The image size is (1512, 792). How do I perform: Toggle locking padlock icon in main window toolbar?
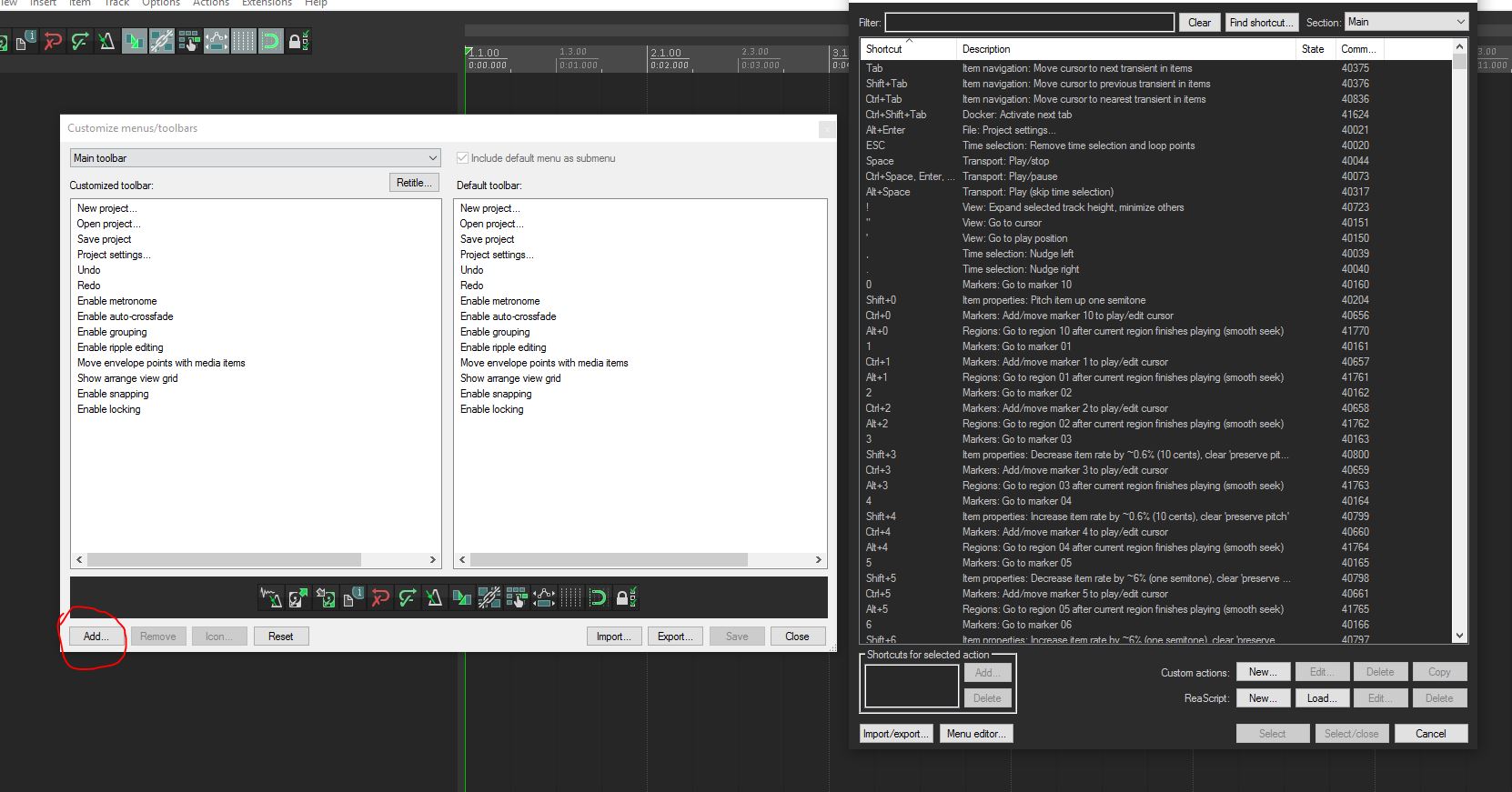click(x=298, y=41)
